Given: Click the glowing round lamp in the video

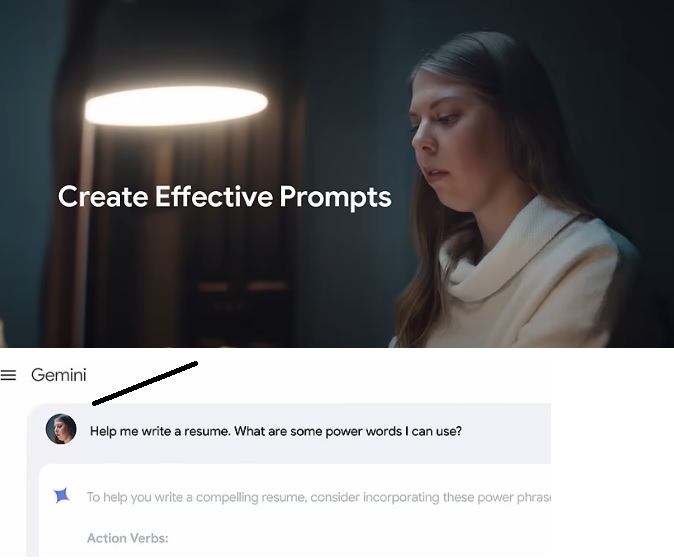Looking at the screenshot, I should [x=176, y=106].
